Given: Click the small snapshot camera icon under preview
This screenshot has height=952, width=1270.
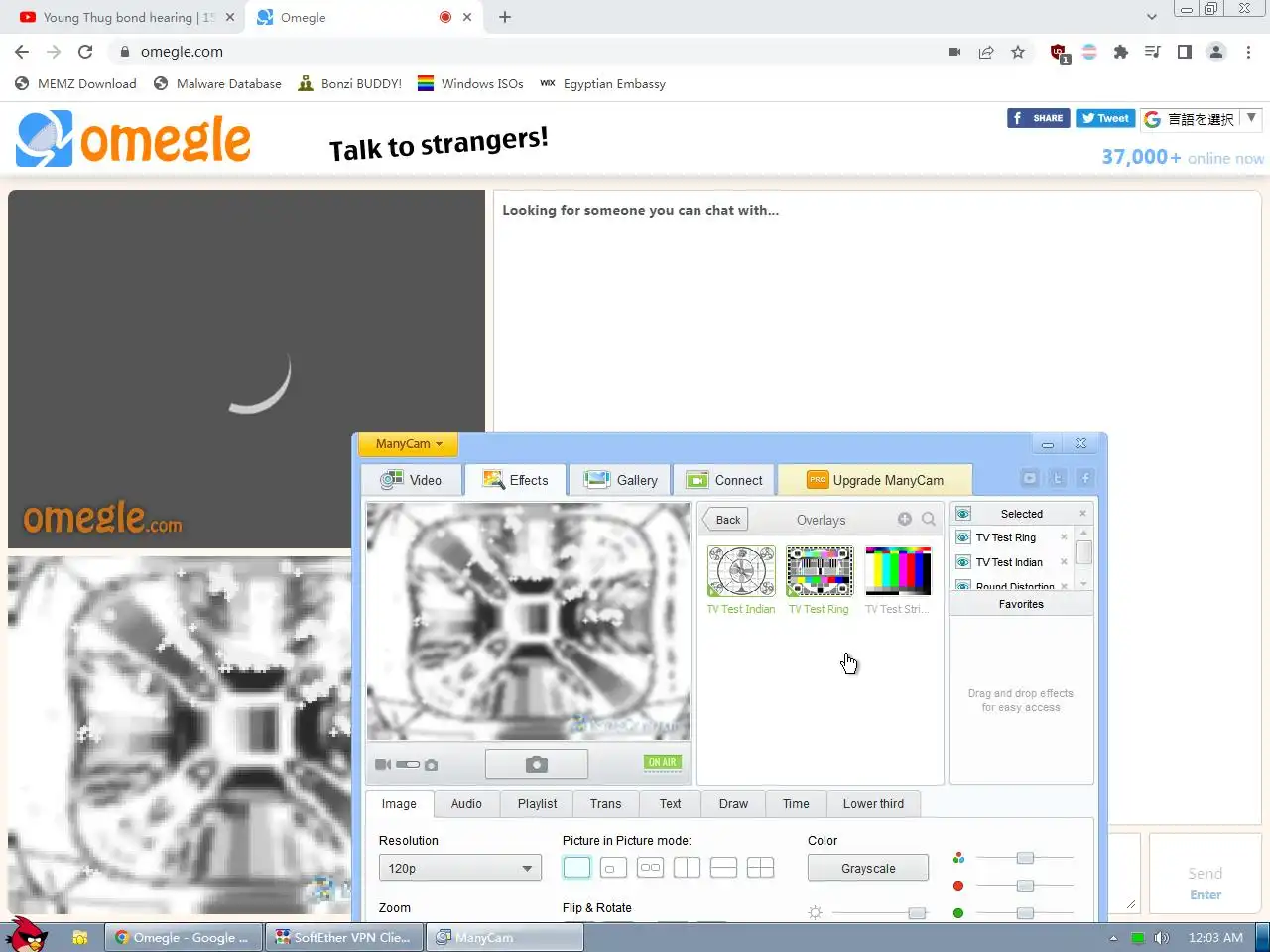Looking at the screenshot, I should point(431,765).
